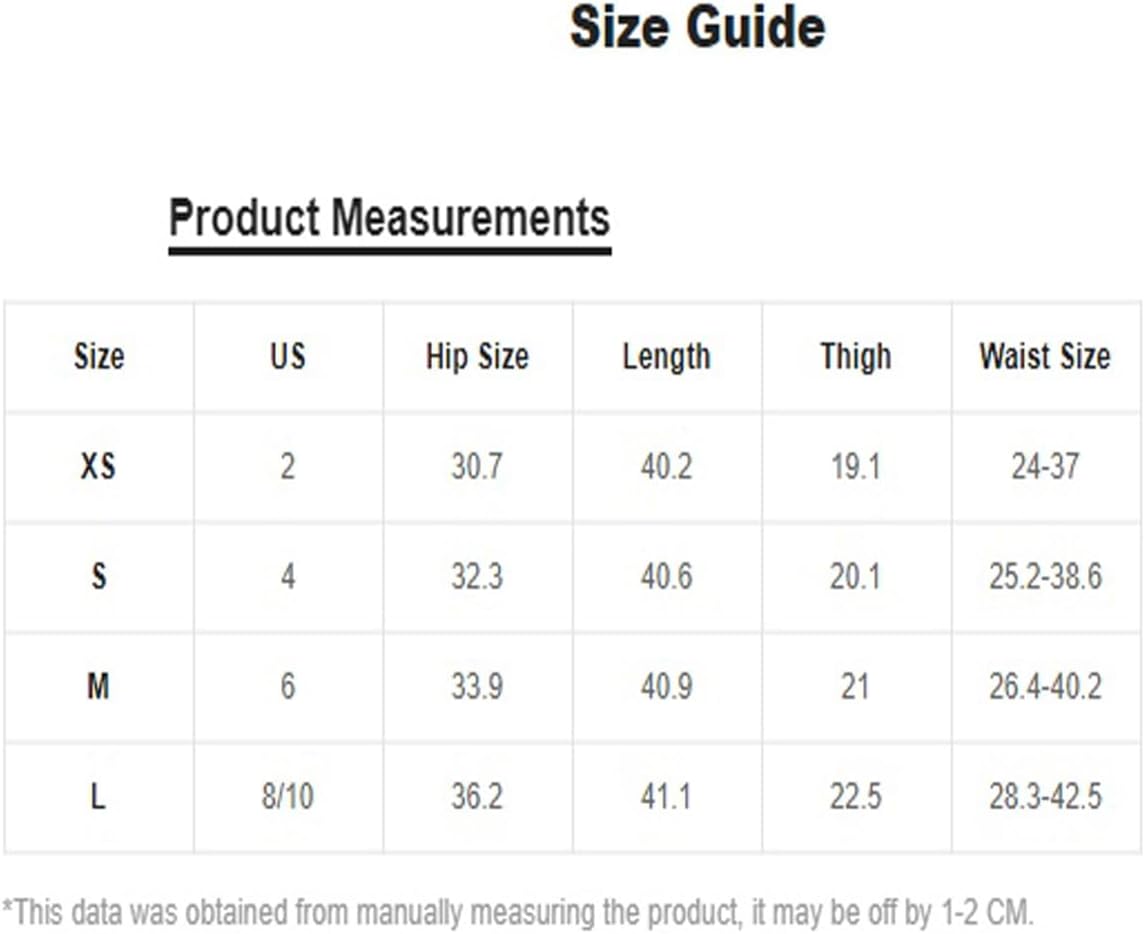The width and height of the screenshot is (1145, 934).
Task: Click the Length column header
Action: tap(666, 357)
